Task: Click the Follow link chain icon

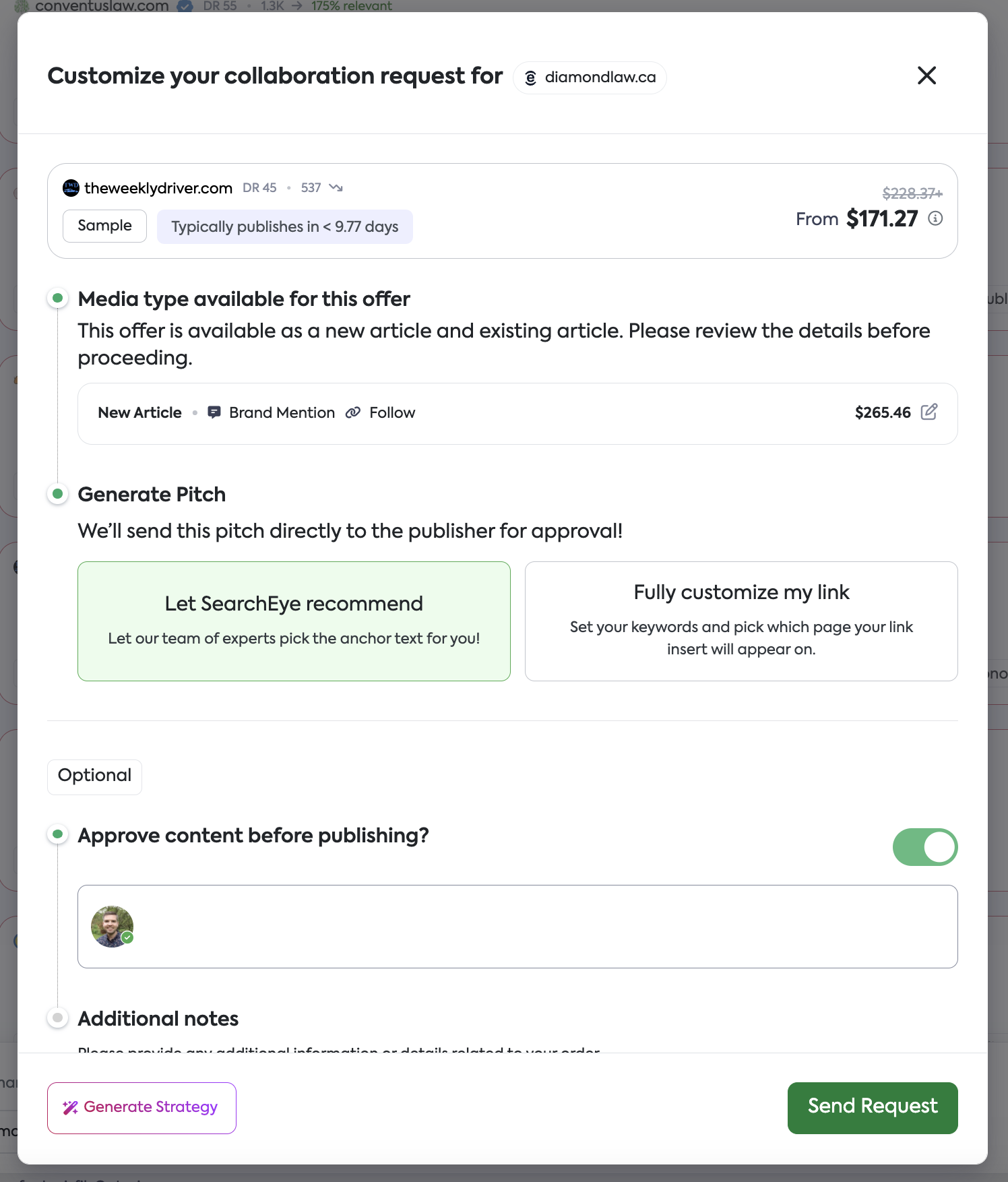Action: (353, 412)
